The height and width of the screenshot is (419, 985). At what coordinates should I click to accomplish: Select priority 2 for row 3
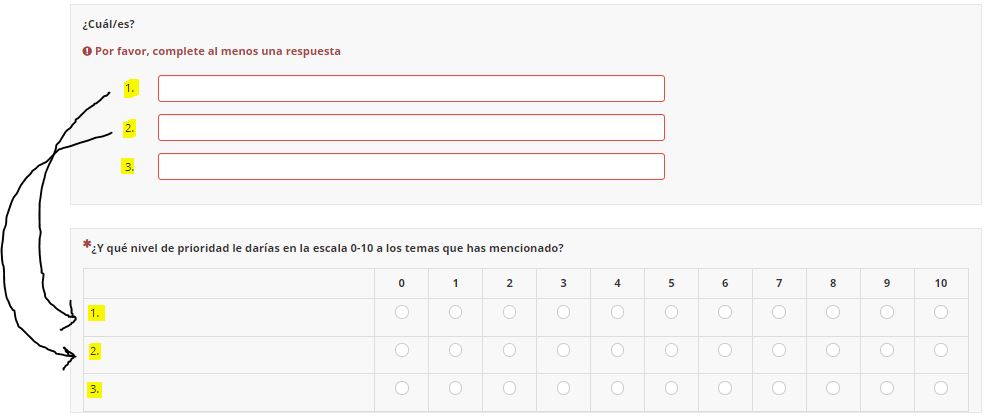click(x=510, y=388)
